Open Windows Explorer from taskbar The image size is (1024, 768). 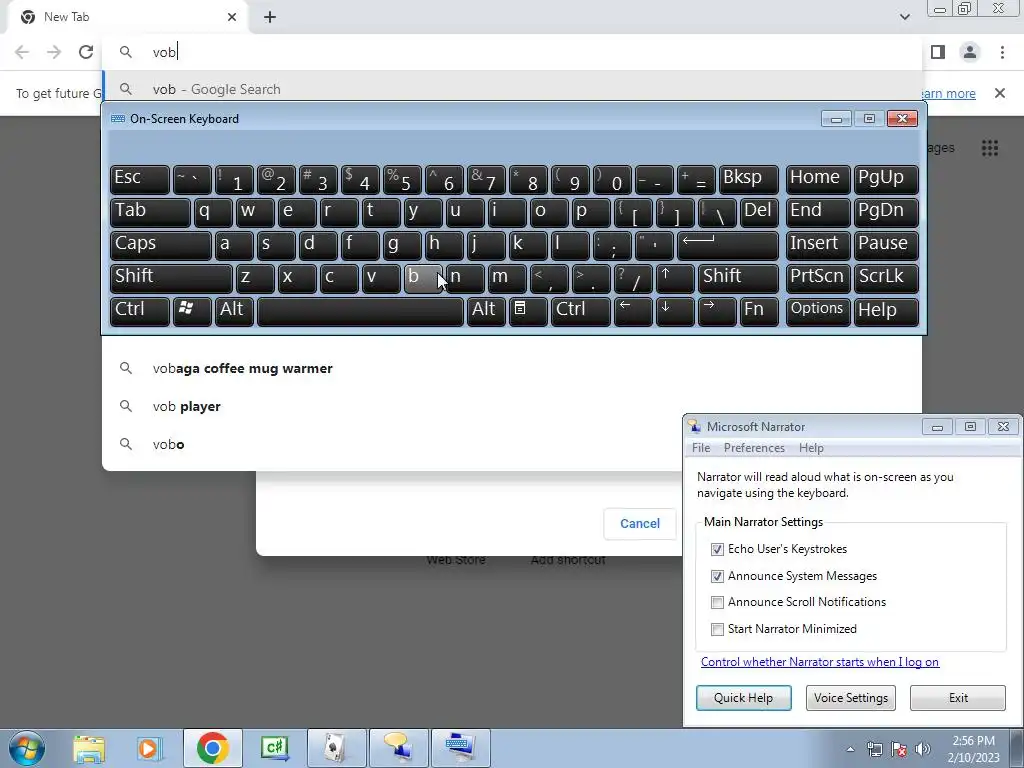89,748
